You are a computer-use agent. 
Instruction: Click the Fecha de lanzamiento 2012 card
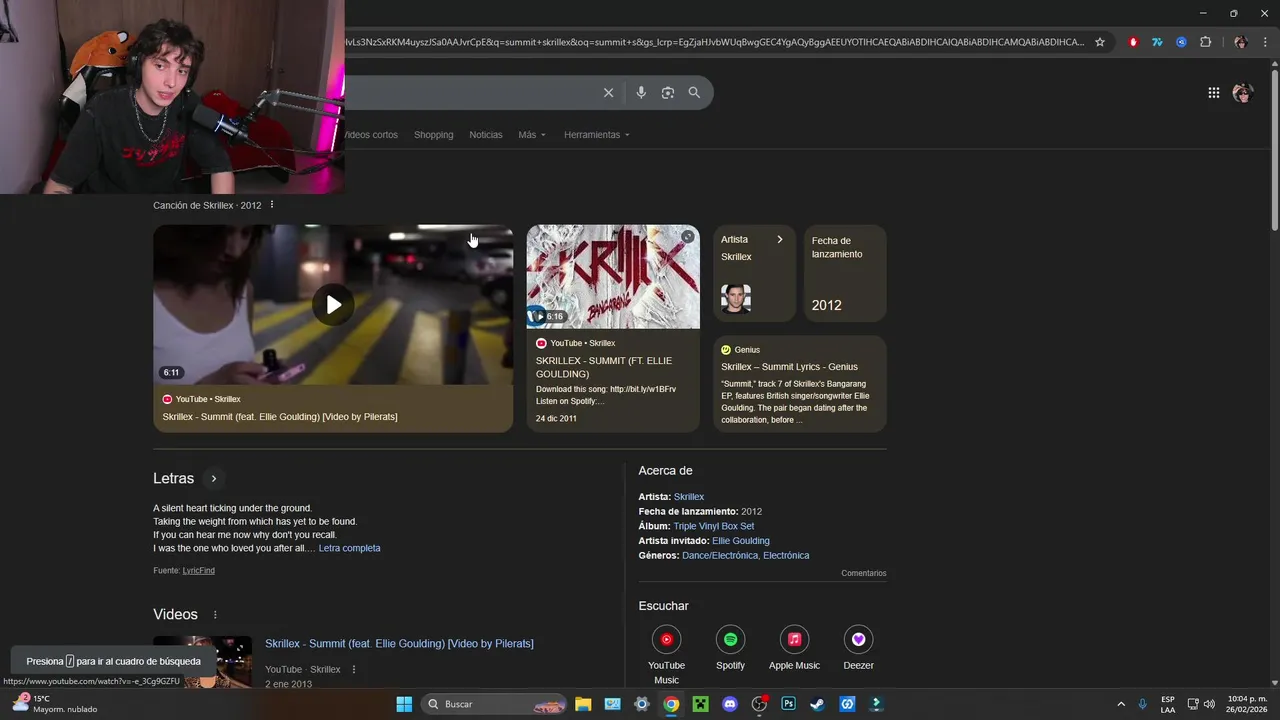[x=845, y=273]
